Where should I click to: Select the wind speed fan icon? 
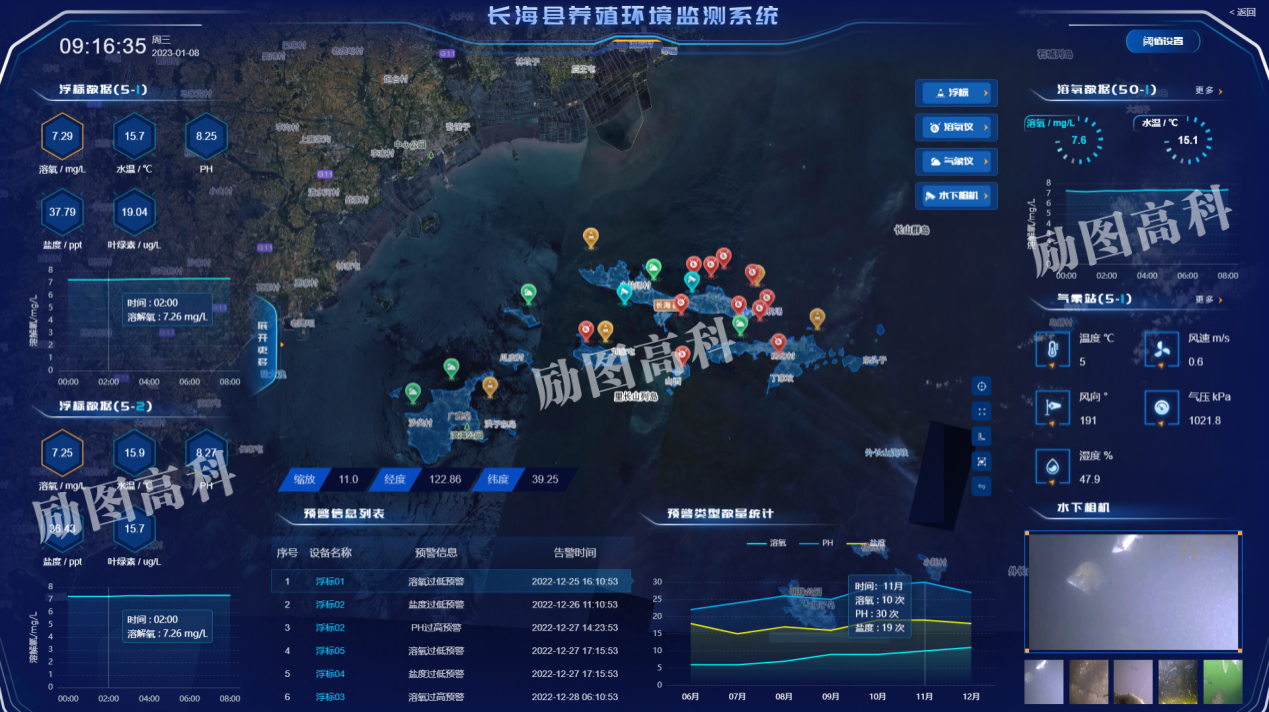tap(1160, 349)
